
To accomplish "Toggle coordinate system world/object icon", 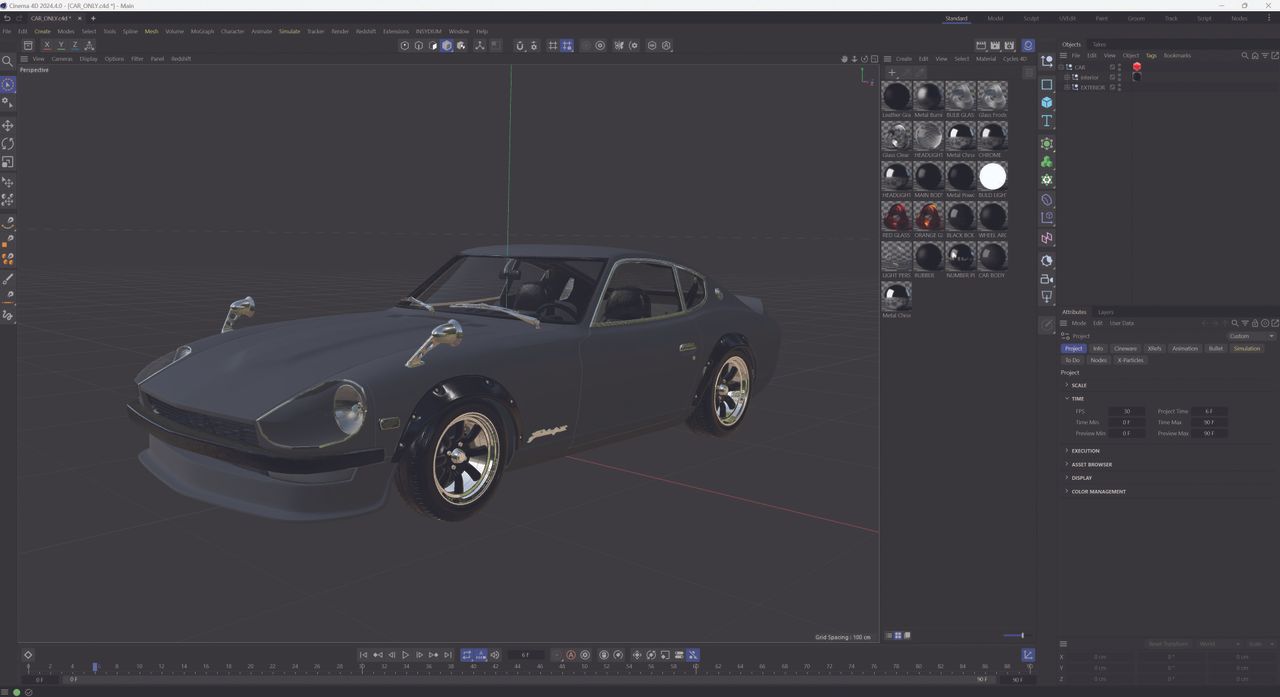I will coord(89,45).
